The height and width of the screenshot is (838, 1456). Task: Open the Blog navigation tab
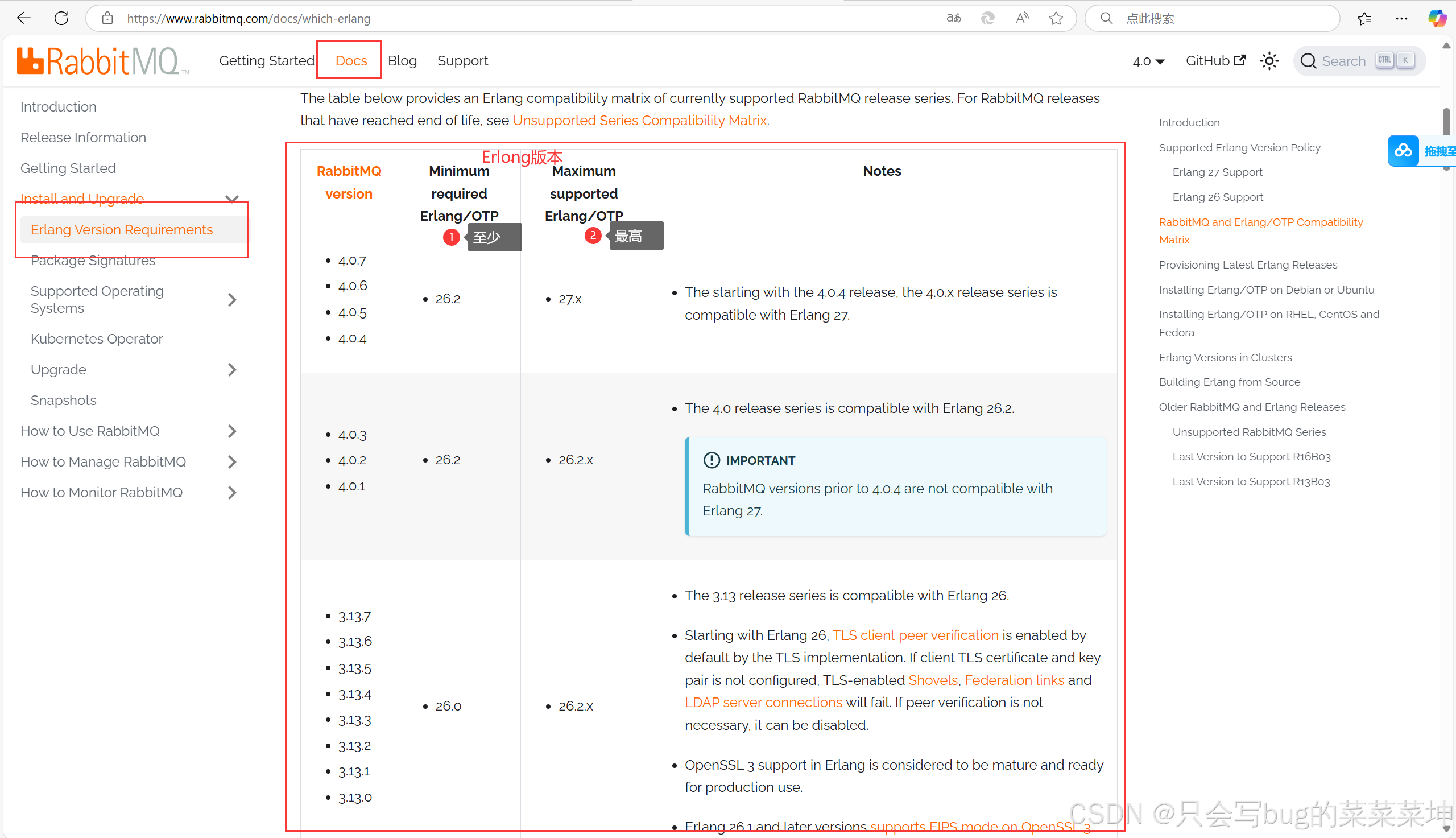click(x=402, y=61)
